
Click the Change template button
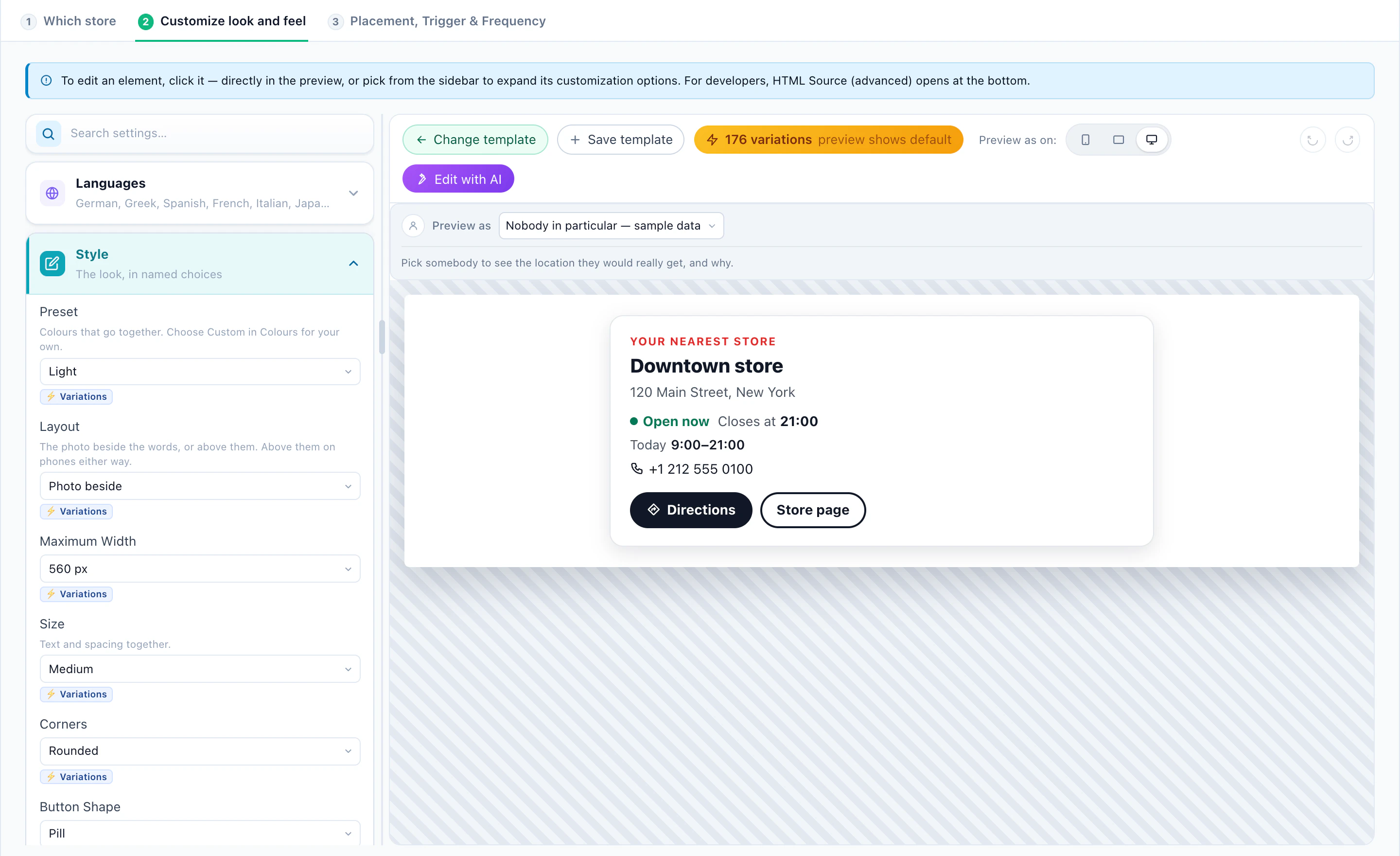pyautogui.click(x=475, y=140)
